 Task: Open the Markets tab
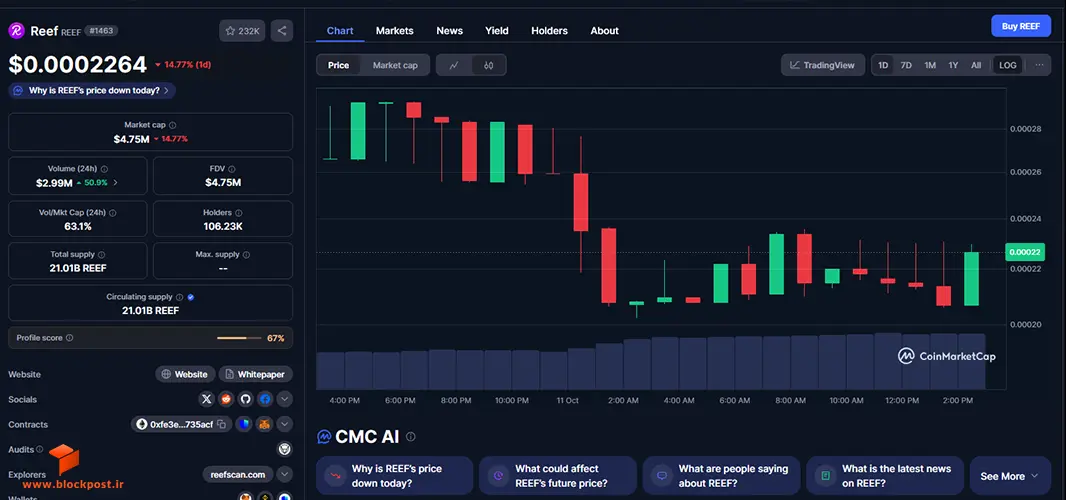[x=395, y=31]
